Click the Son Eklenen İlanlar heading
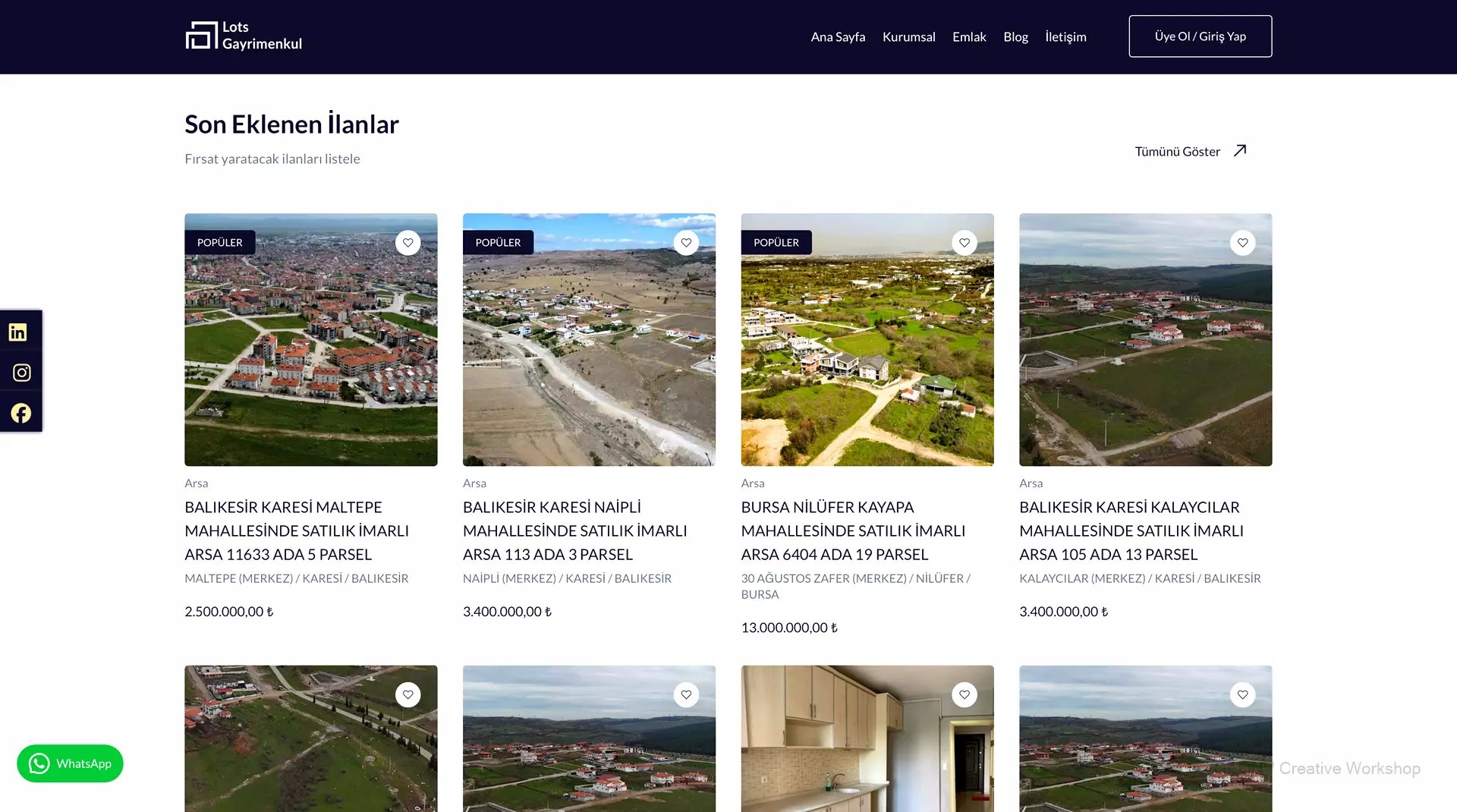Viewport: 1457px width, 812px height. tap(292, 124)
